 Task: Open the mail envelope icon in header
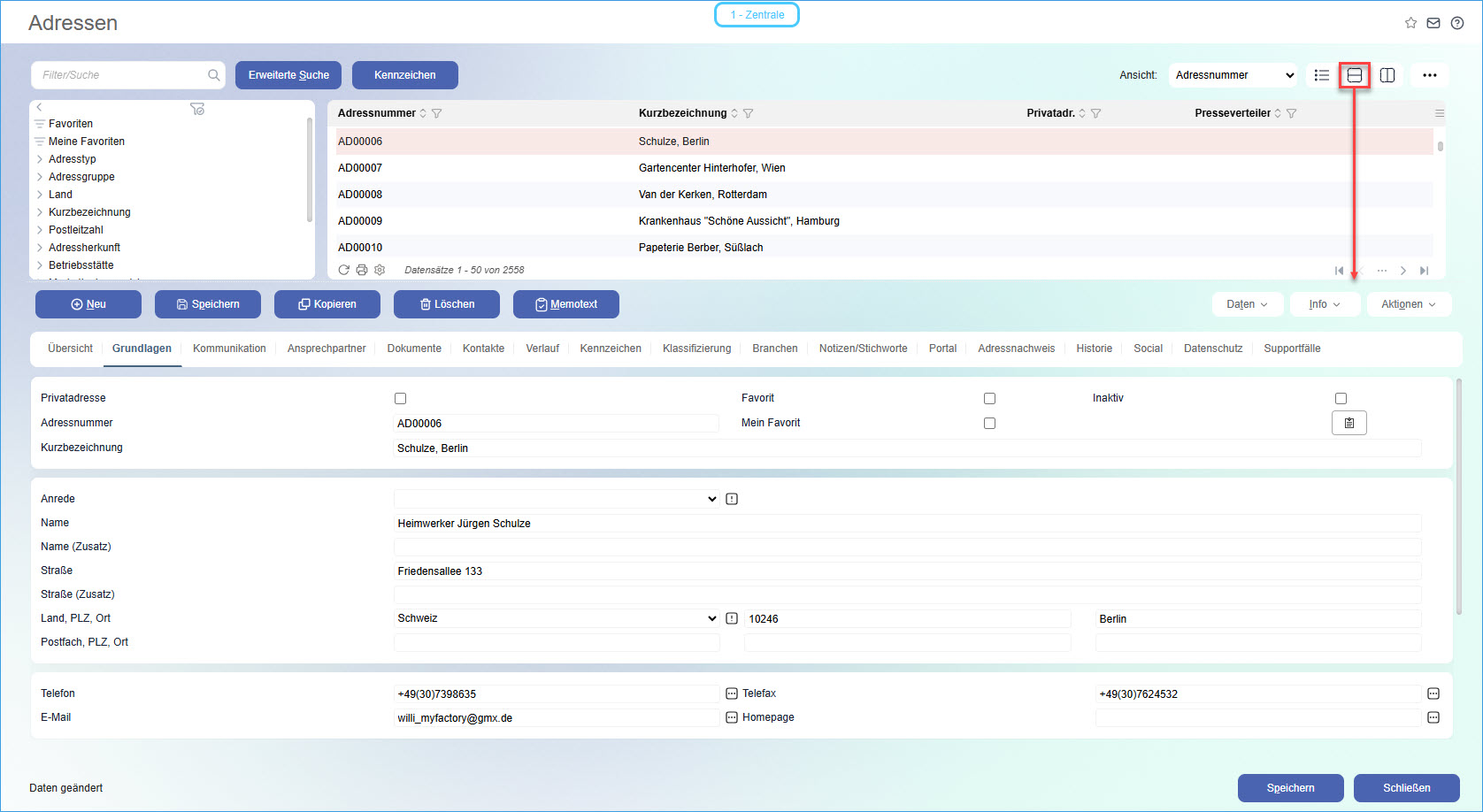coord(1433,23)
